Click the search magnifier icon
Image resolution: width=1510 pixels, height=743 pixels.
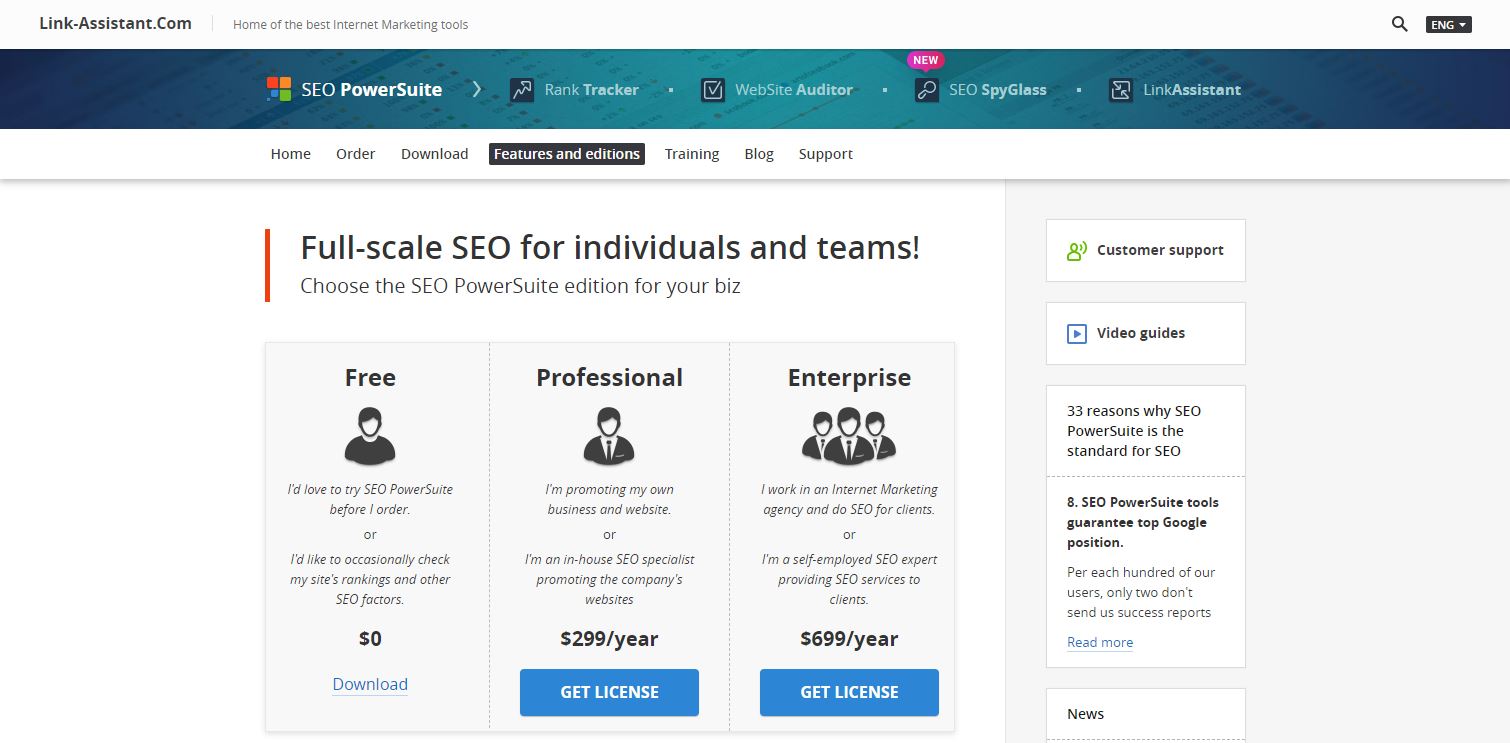1400,24
